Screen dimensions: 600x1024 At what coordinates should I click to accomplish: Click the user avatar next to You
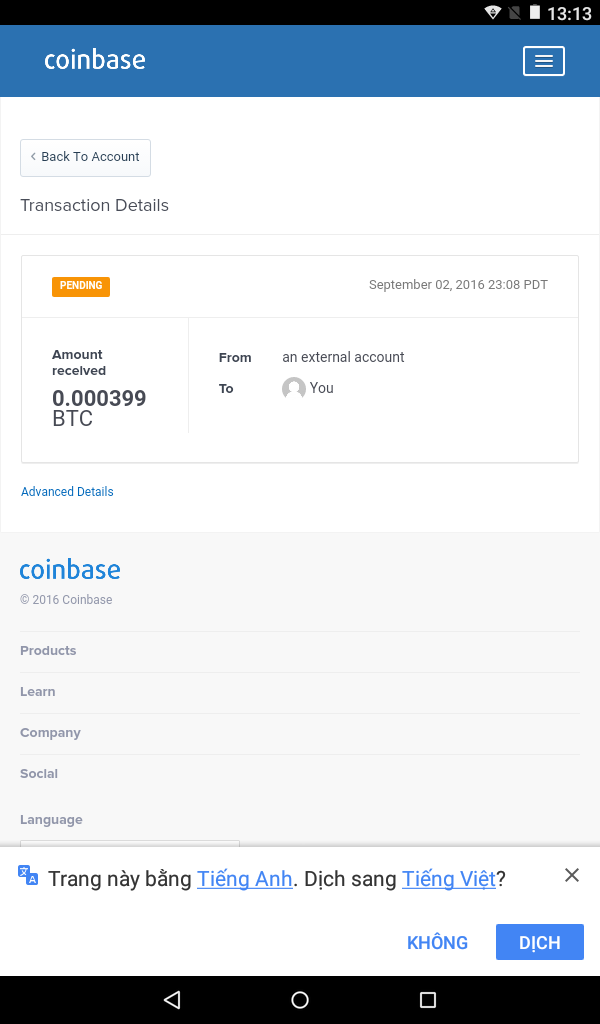point(293,389)
